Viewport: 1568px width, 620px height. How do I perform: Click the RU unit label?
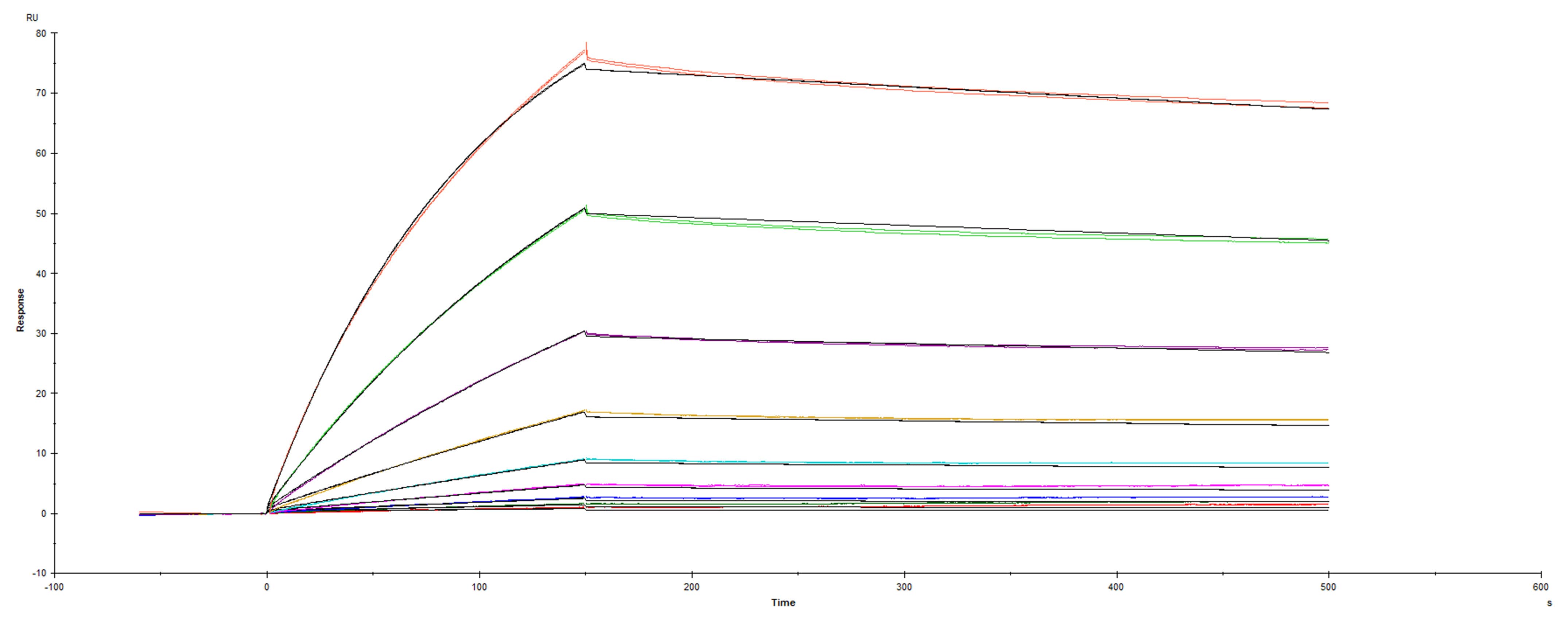click(x=32, y=18)
